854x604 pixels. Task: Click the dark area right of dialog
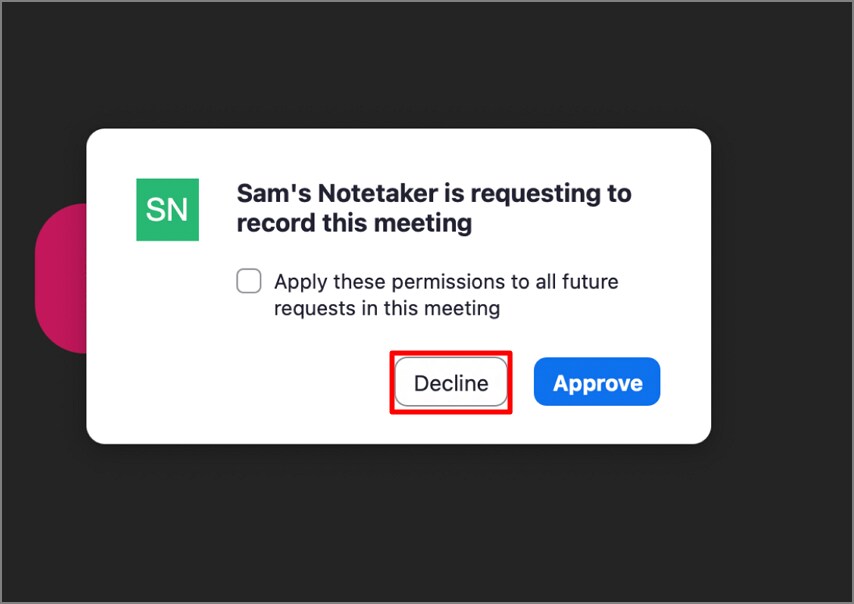click(x=780, y=290)
